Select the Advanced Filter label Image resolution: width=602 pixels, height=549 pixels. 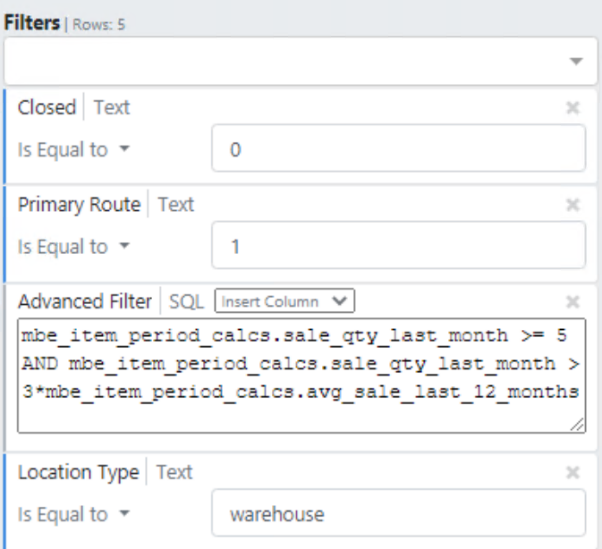coord(85,301)
